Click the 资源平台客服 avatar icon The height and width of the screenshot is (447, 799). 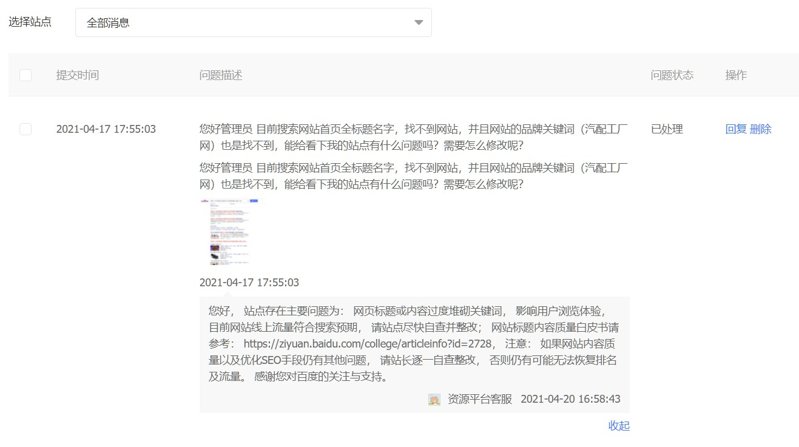434,400
